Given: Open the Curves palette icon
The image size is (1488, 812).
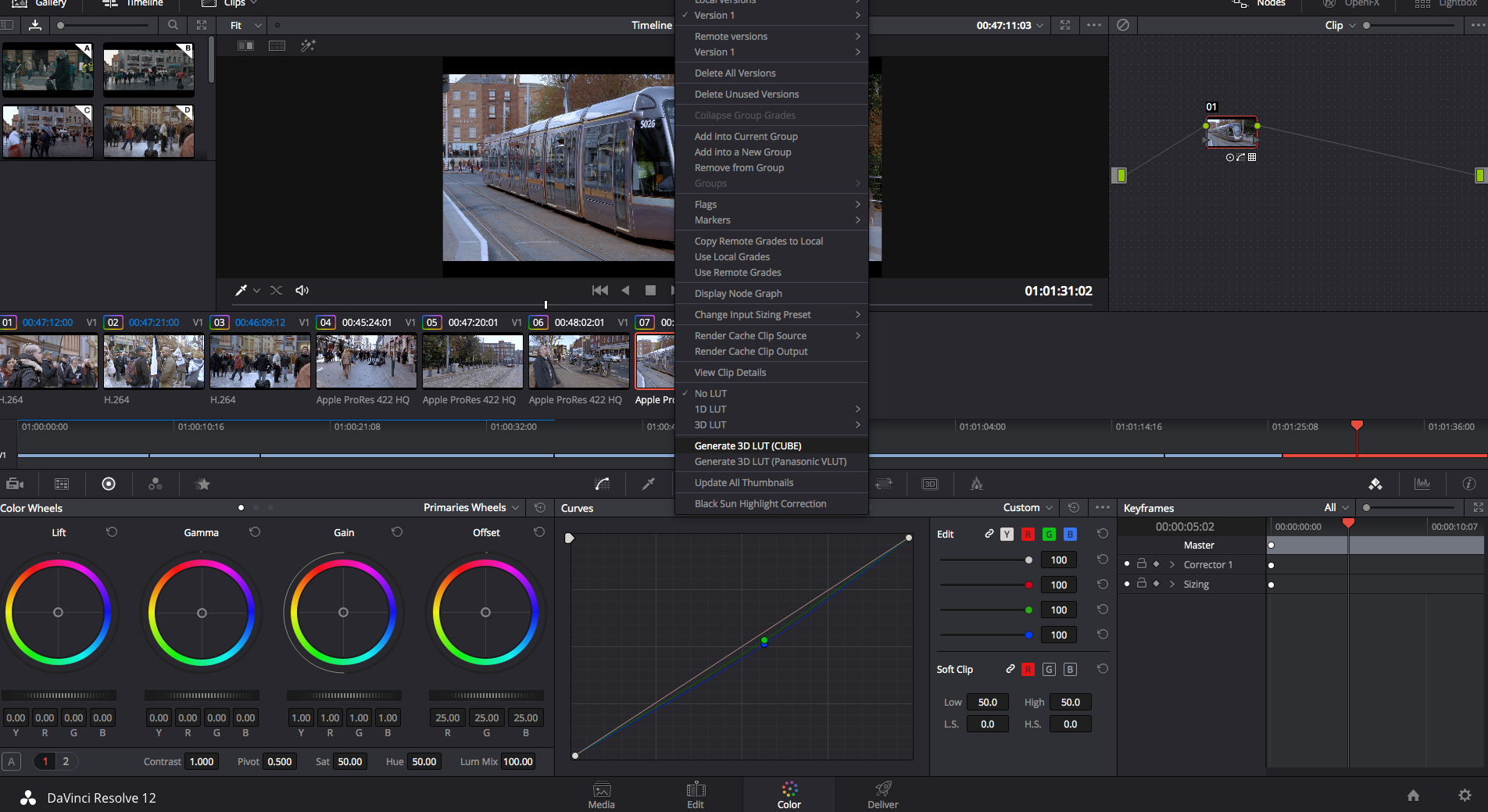Looking at the screenshot, I should (x=603, y=484).
